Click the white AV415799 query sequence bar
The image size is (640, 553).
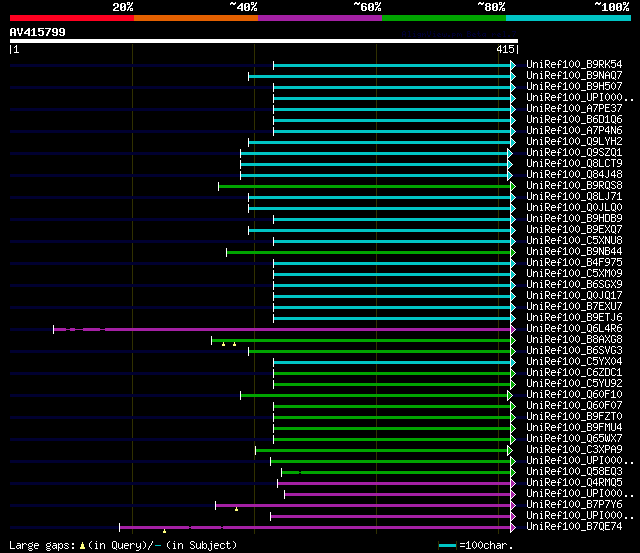coord(264,41)
